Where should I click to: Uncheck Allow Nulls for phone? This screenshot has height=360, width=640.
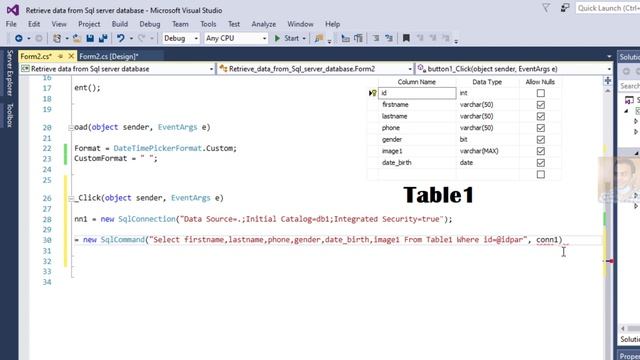tap(541, 128)
